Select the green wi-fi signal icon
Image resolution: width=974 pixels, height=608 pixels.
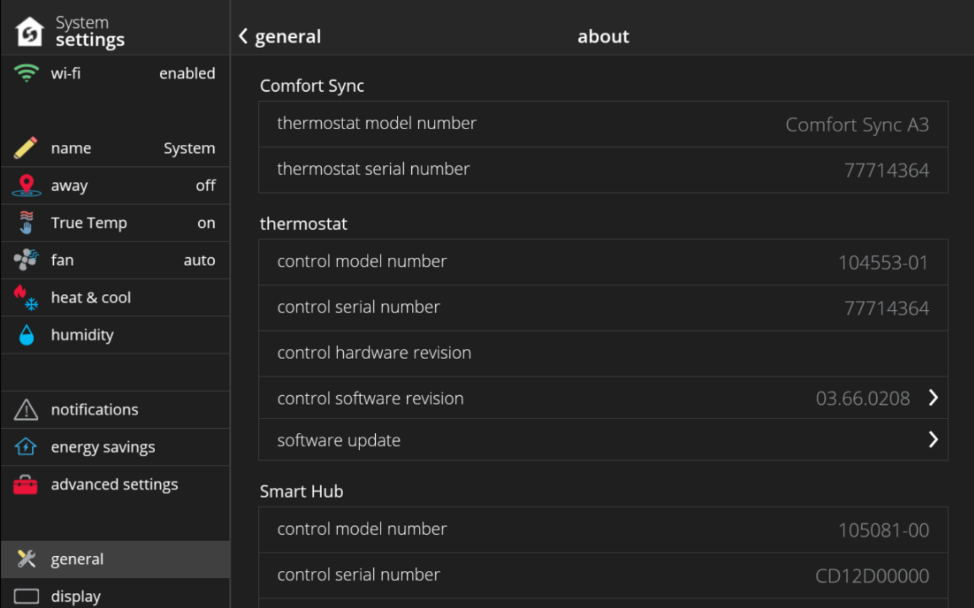click(26, 73)
